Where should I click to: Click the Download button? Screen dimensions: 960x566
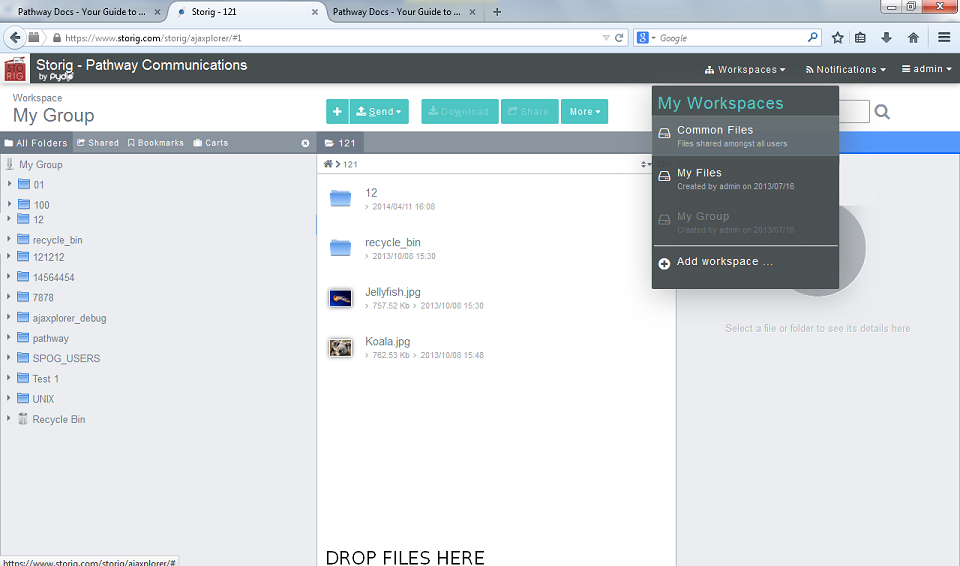coord(459,111)
